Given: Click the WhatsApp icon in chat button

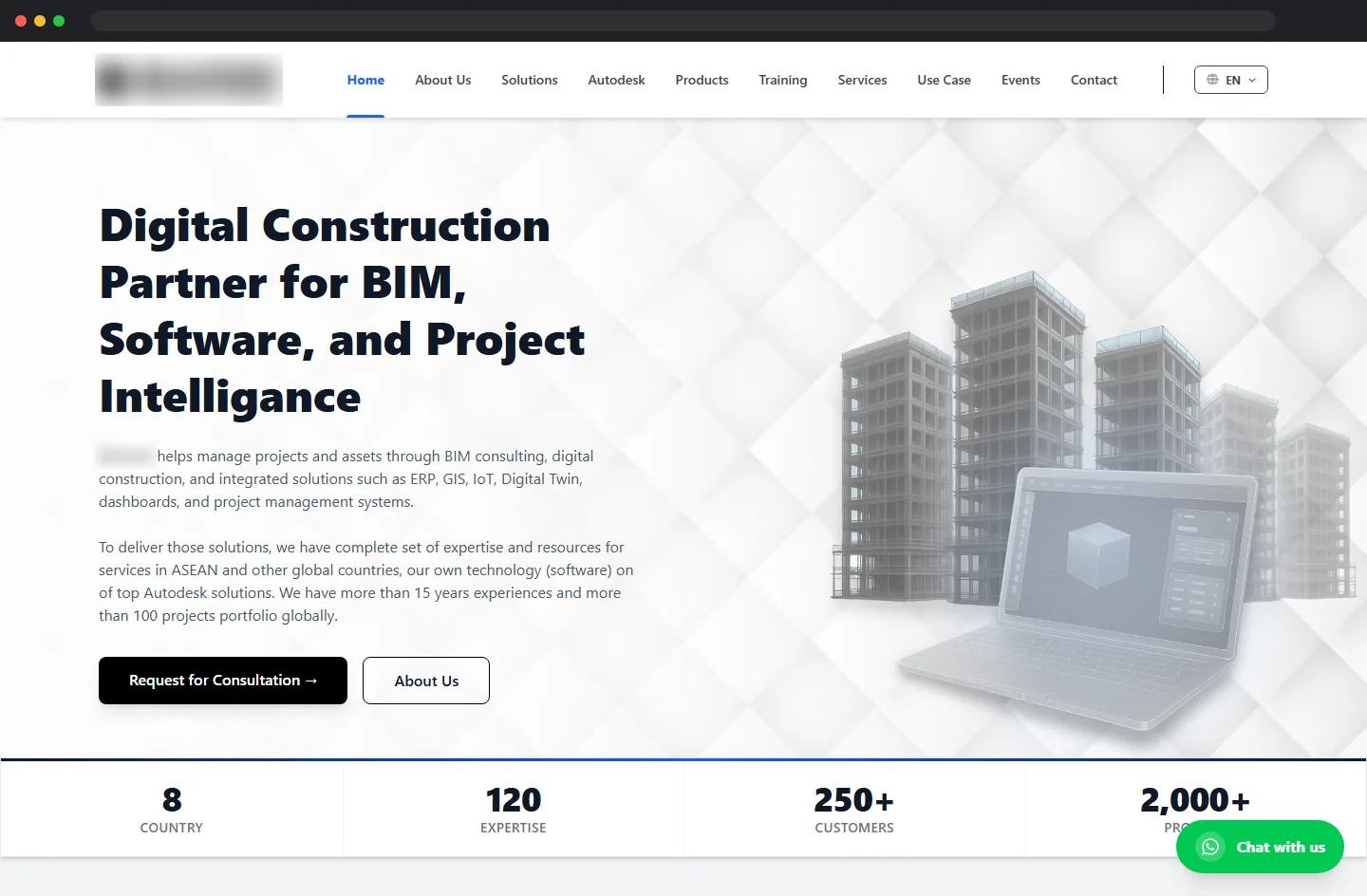Looking at the screenshot, I should pyautogui.click(x=1210, y=847).
